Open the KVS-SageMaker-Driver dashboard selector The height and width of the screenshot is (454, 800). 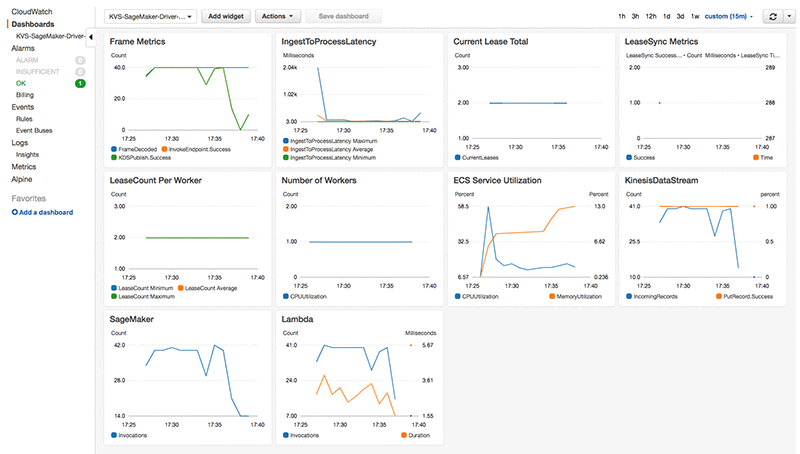[151, 16]
